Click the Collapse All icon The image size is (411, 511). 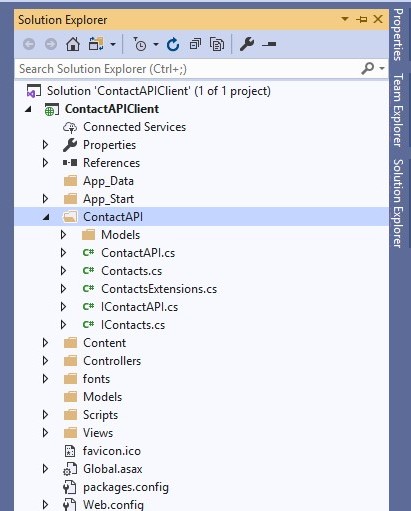point(195,44)
